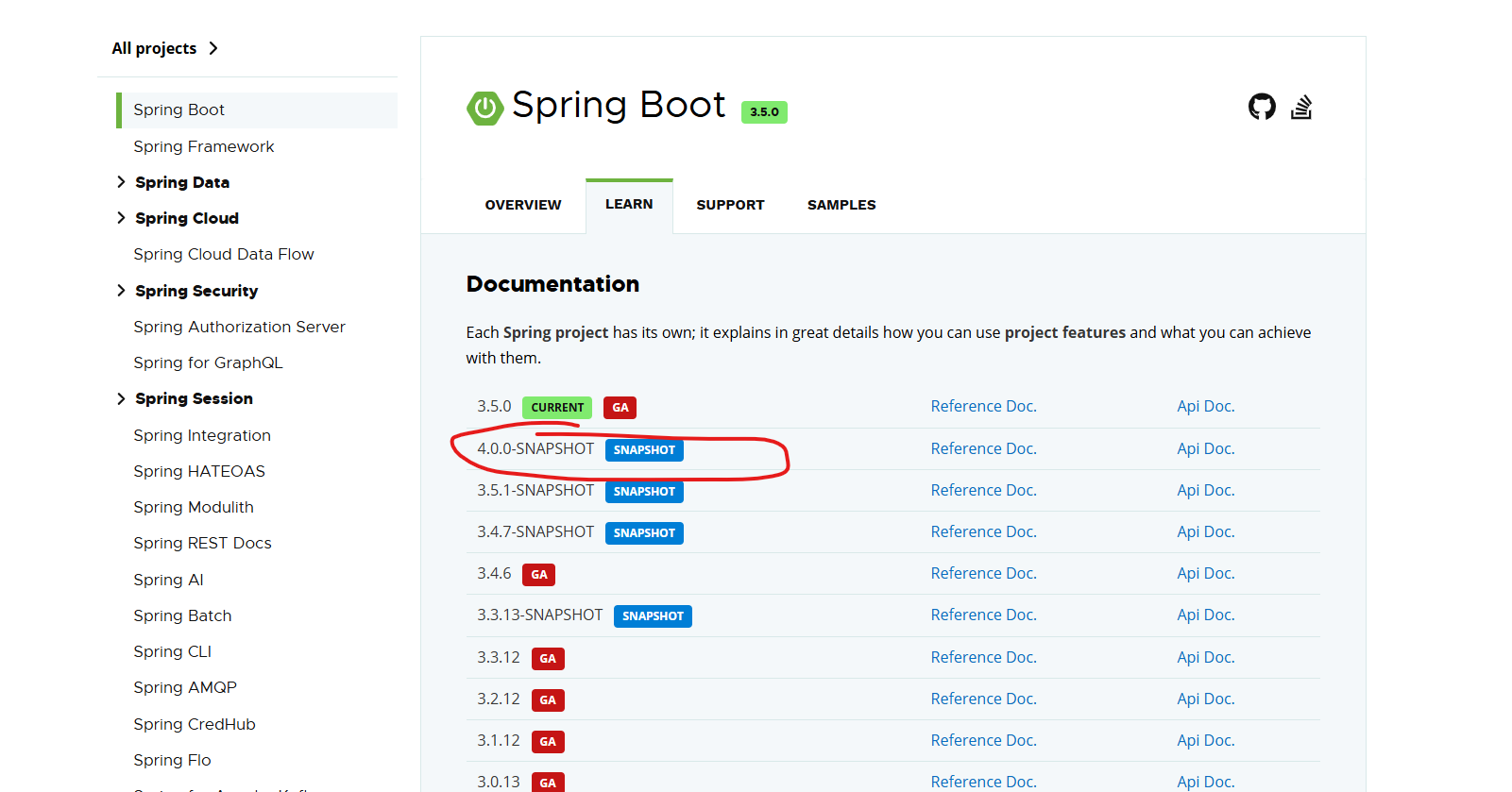Expand the Spring Cloud tree item
Viewport: 1512px width, 792px height.
pos(121,218)
